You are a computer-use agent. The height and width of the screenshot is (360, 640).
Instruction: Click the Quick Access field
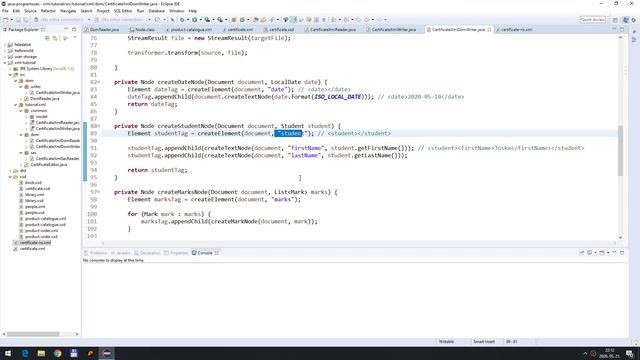[x=593, y=20]
